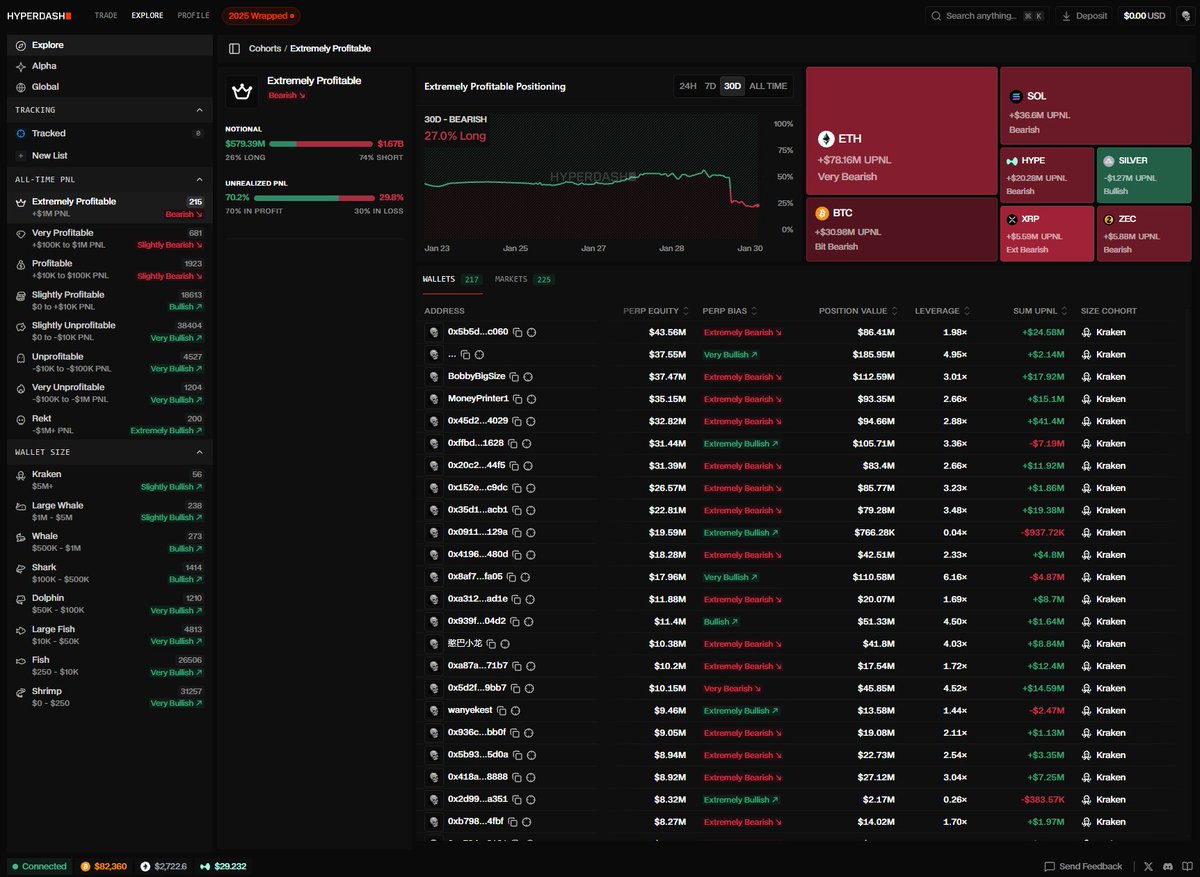Switch to the WALLETS tab
The height and width of the screenshot is (877, 1200).
452,280
